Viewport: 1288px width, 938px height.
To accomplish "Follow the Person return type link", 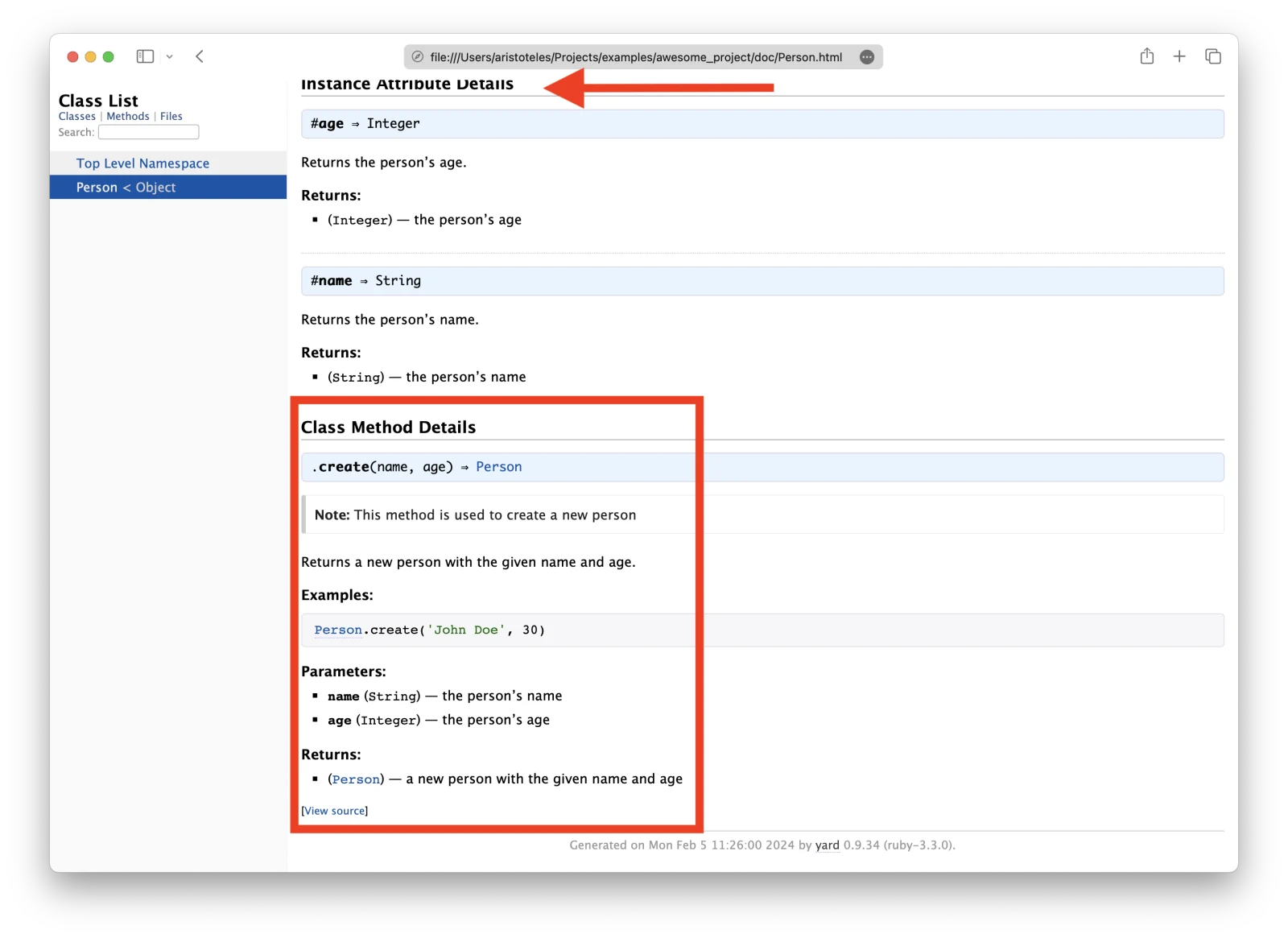I will [x=498, y=467].
